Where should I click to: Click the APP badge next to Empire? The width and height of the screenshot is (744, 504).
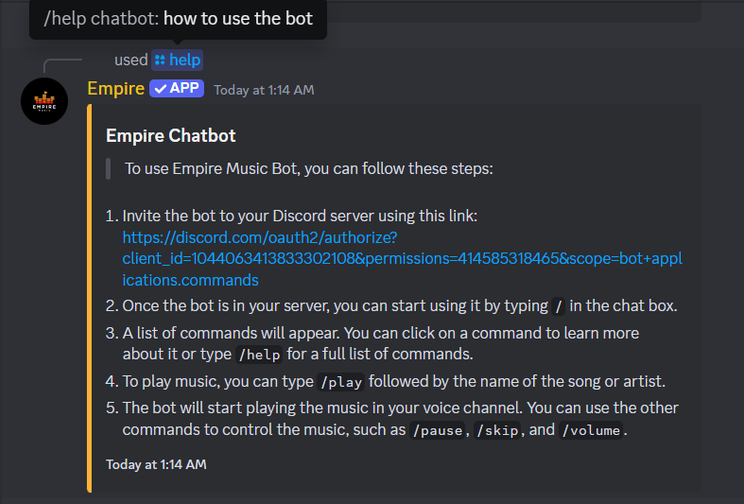click(177, 88)
